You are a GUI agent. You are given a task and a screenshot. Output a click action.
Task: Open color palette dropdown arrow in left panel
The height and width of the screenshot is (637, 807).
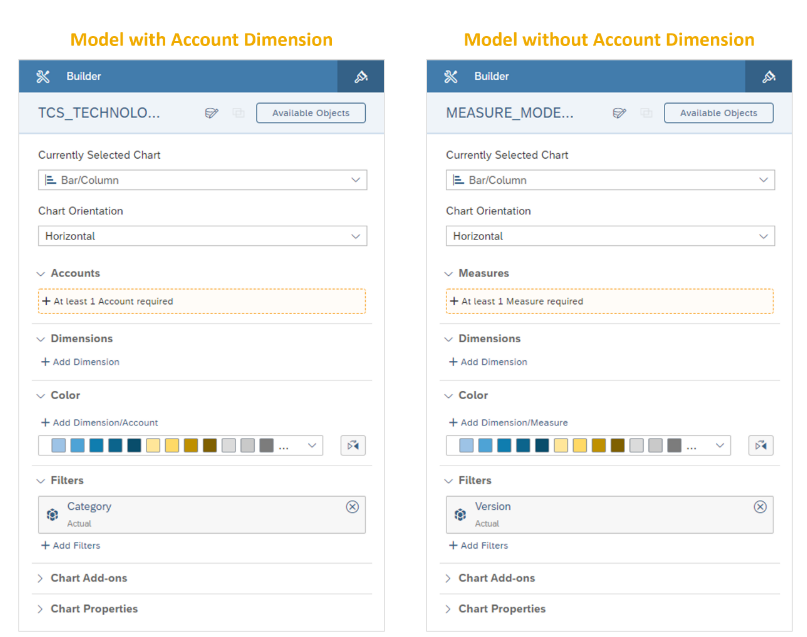312,446
